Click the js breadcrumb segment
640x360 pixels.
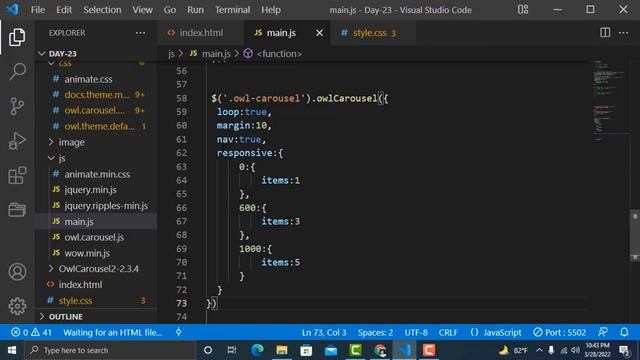pyautogui.click(x=171, y=54)
